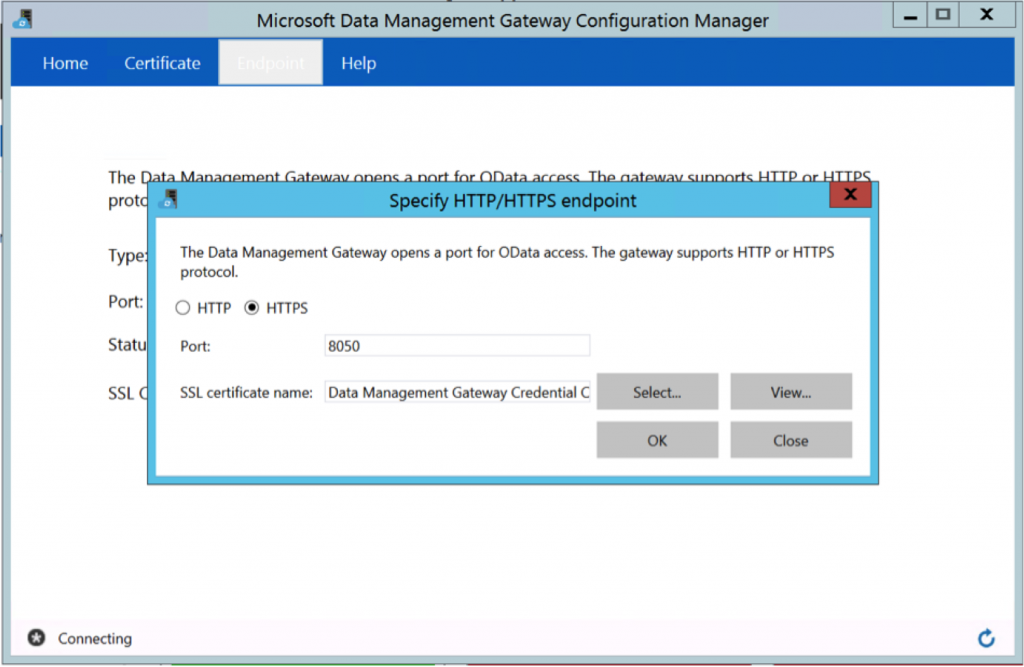Image resolution: width=1024 pixels, height=667 pixels.
Task: Click the refresh icon in status bar
Action: [986, 638]
